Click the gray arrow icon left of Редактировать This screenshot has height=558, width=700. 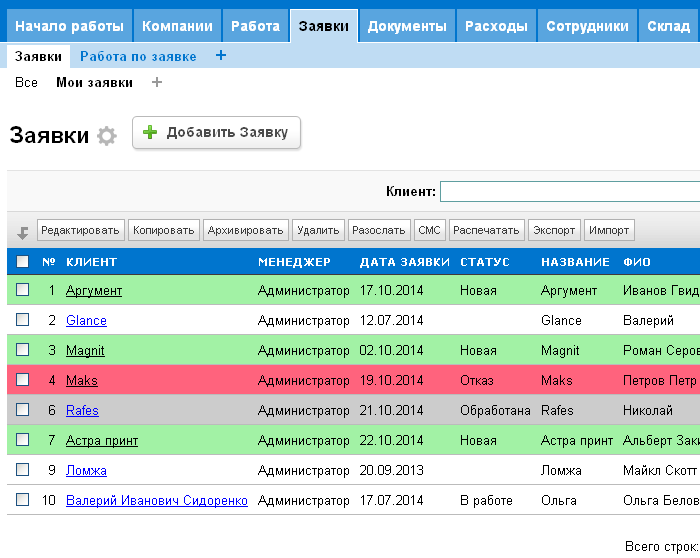click(23, 232)
